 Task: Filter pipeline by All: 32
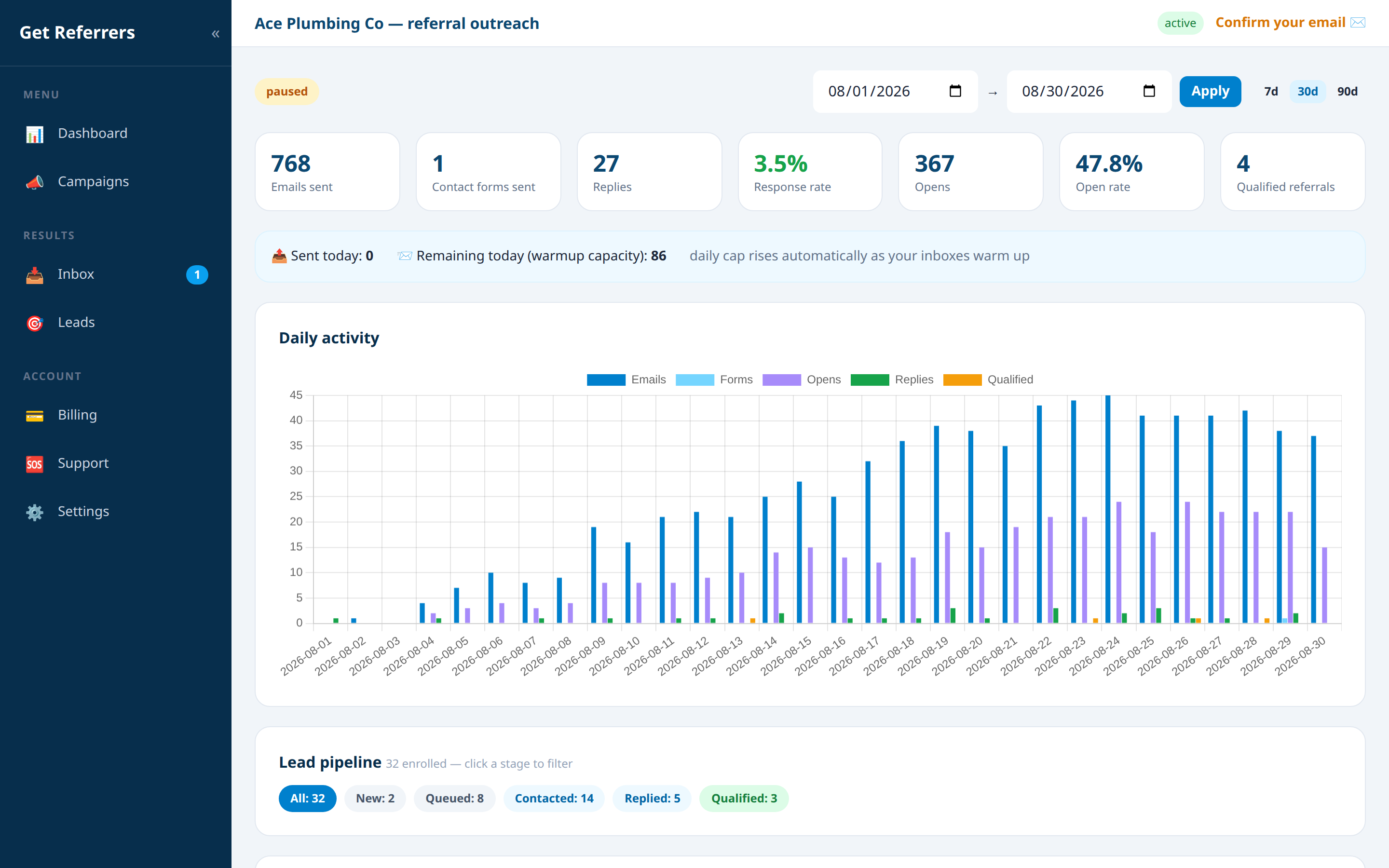pyautogui.click(x=307, y=798)
